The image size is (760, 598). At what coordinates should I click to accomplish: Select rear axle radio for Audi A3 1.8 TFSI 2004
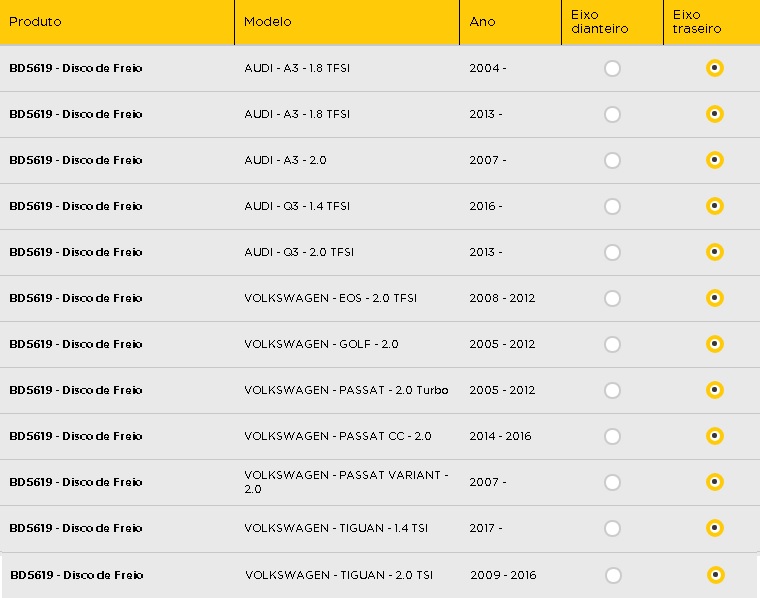coord(714,68)
